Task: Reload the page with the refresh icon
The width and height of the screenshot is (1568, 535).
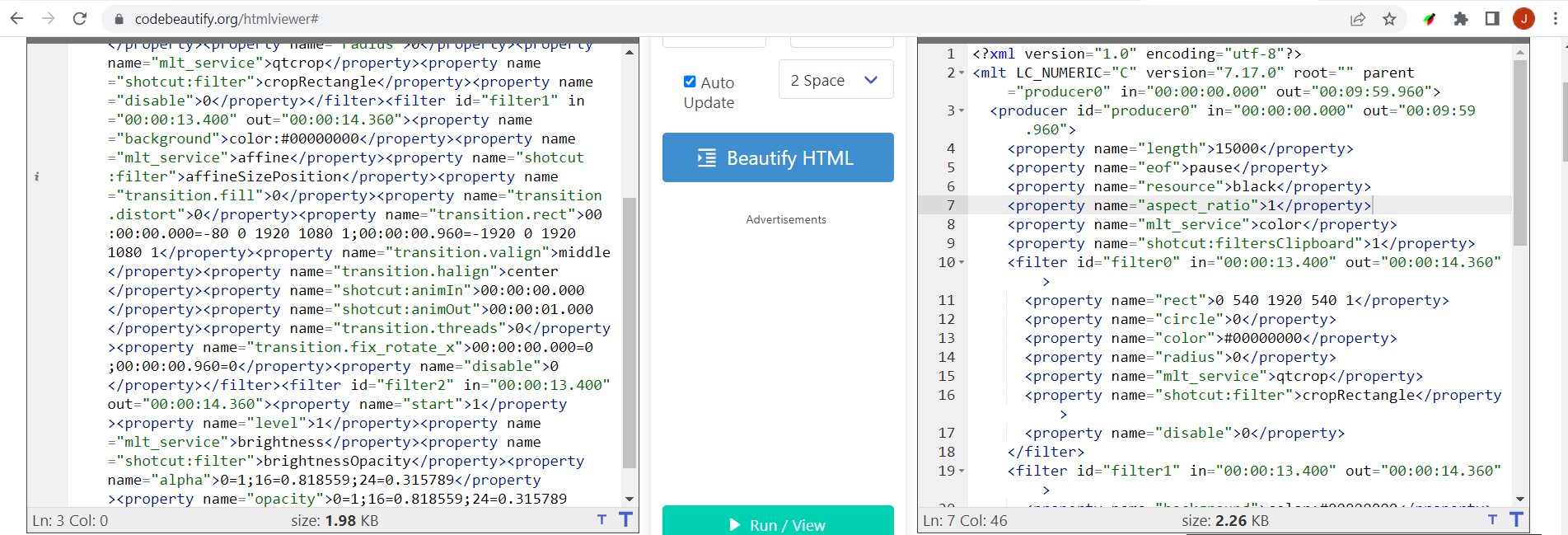Action: (80, 18)
